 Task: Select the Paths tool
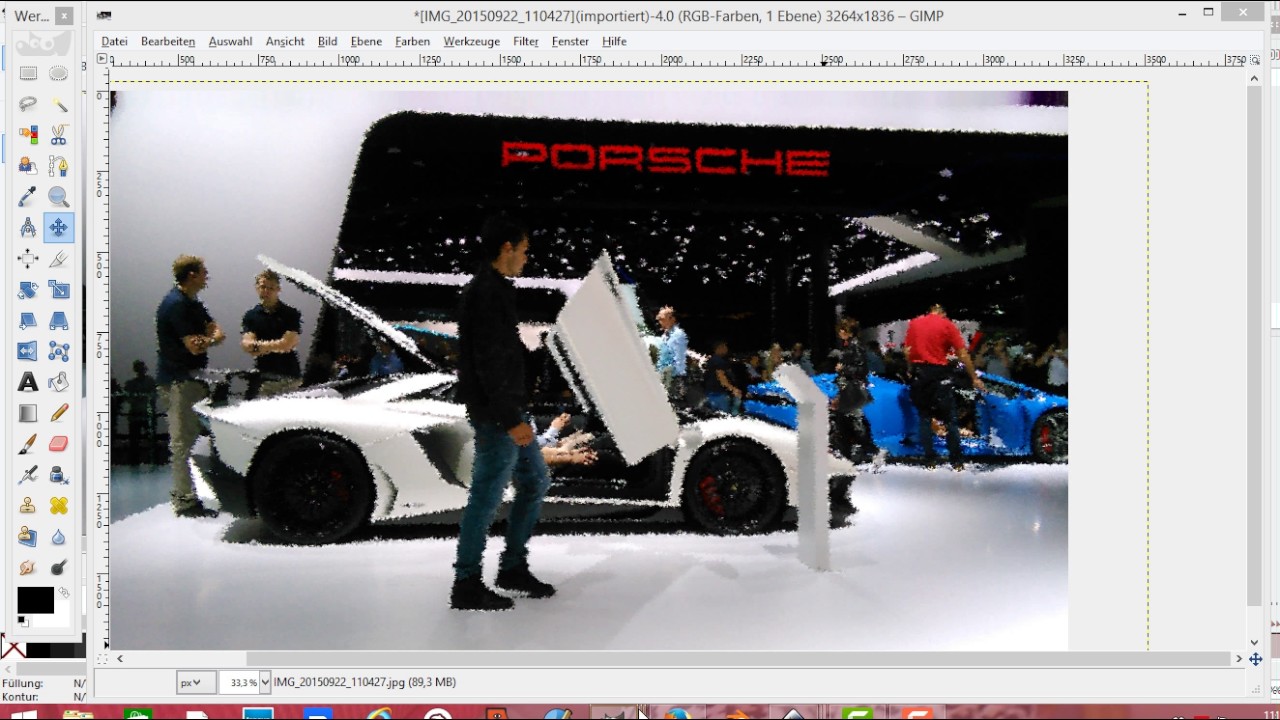(x=59, y=166)
